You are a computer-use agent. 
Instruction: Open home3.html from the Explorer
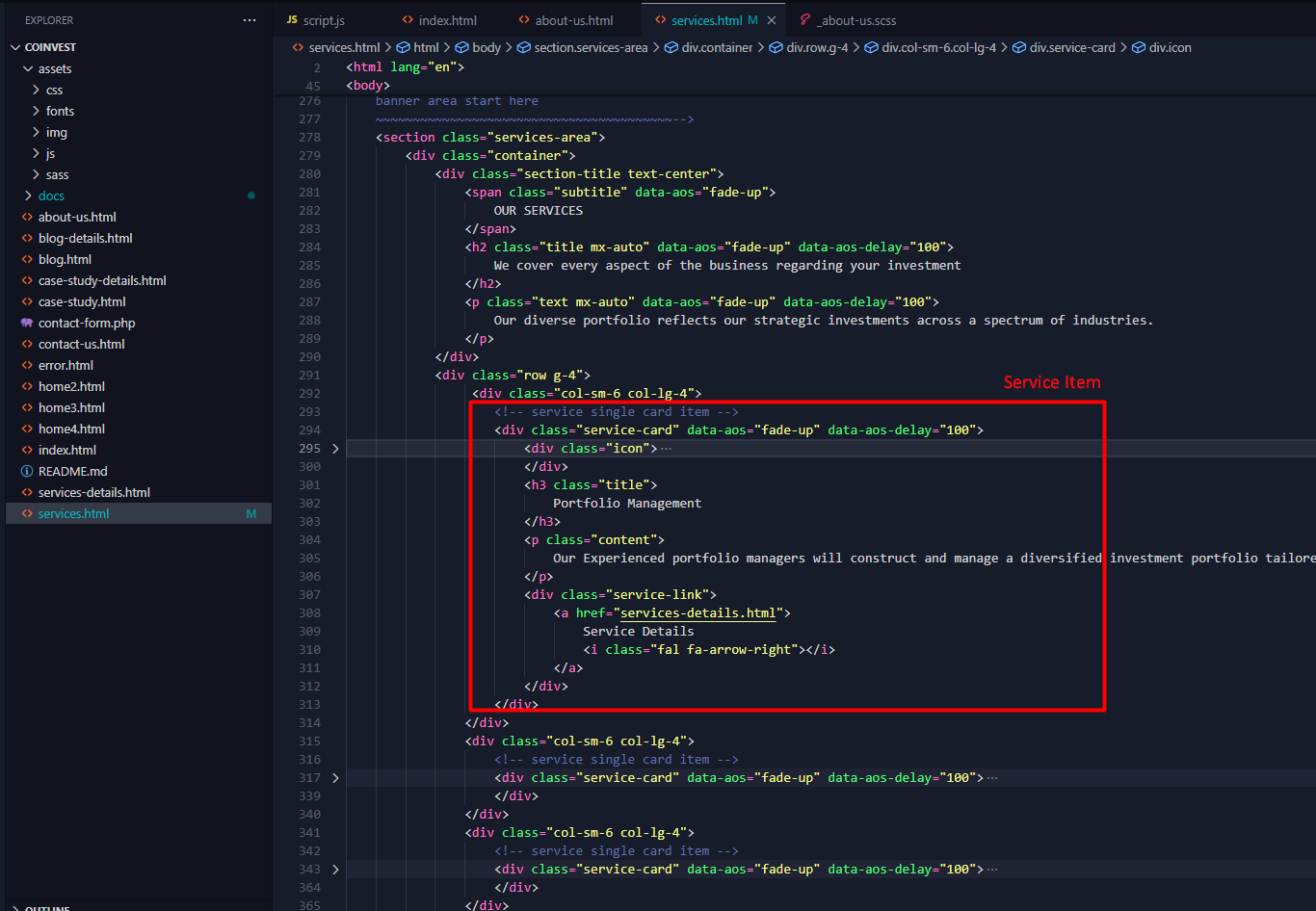pyautogui.click(x=71, y=407)
